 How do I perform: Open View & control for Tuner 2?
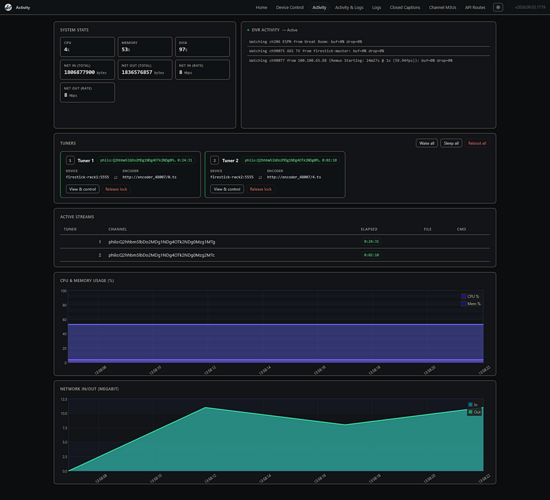(x=227, y=189)
